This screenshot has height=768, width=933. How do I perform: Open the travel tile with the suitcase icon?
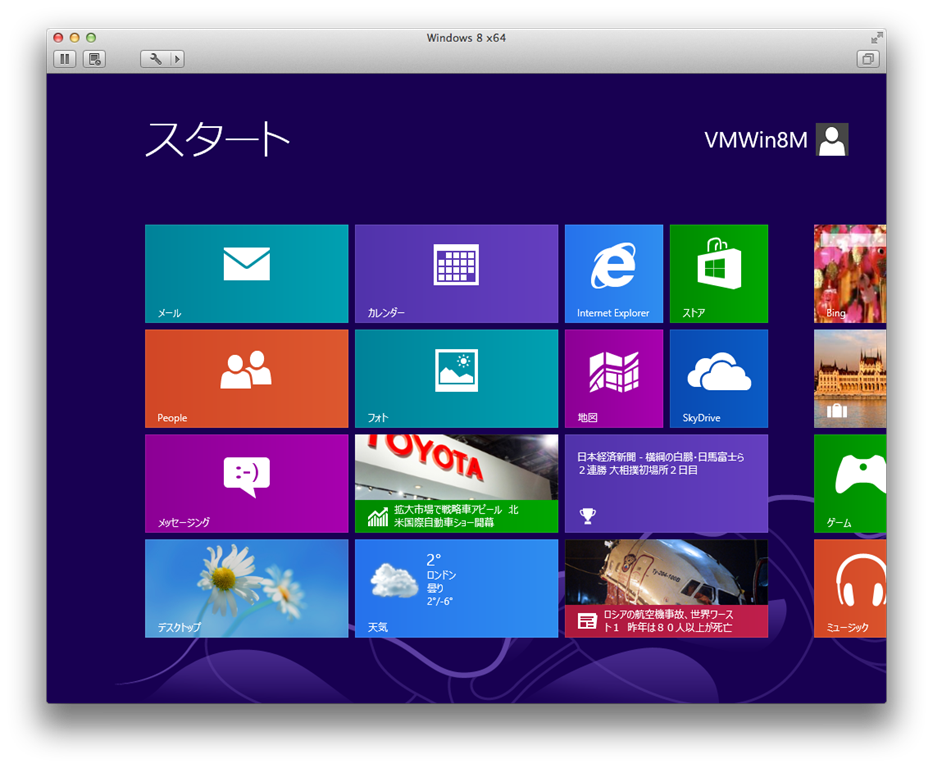point(850,378)
